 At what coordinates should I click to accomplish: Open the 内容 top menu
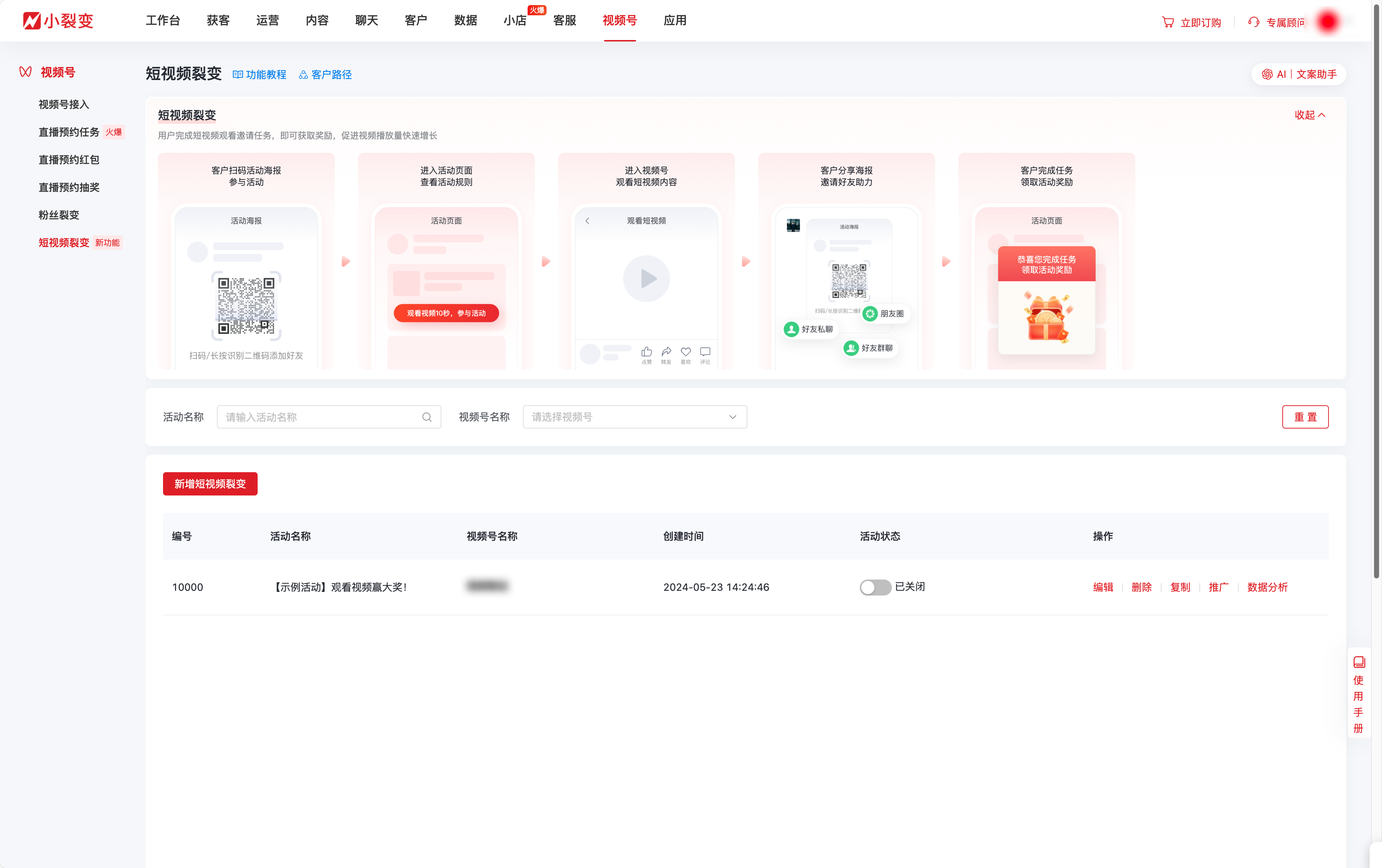[x=317, y=21]
